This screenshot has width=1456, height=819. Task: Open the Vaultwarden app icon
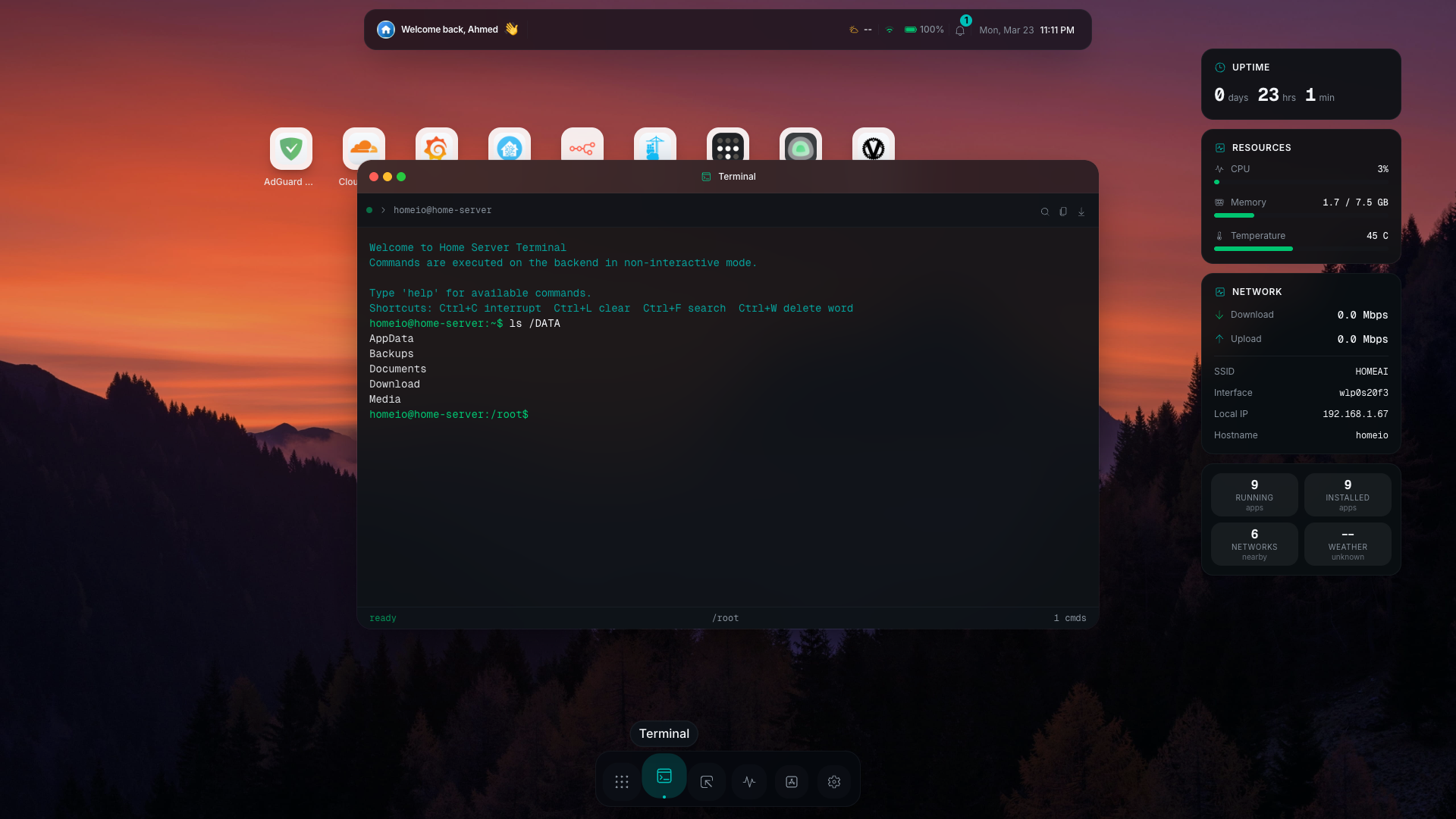point(873,149)
